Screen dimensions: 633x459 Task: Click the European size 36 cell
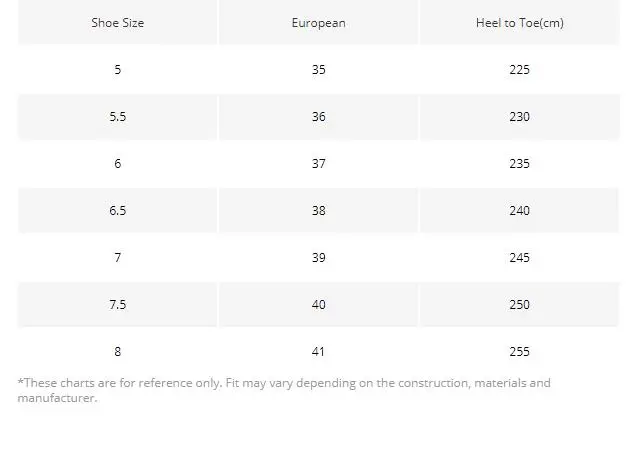pyautogui.click(x=318, y=117)
